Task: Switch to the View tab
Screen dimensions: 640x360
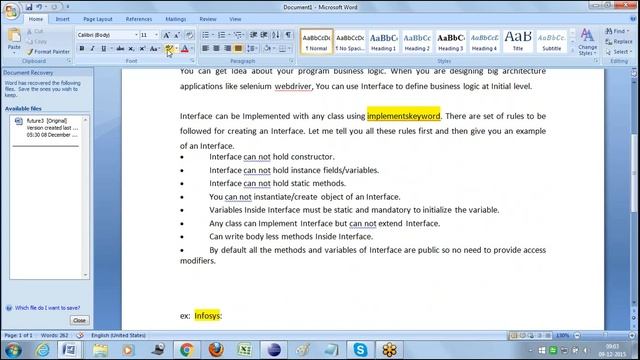Action: pos(235,19)
